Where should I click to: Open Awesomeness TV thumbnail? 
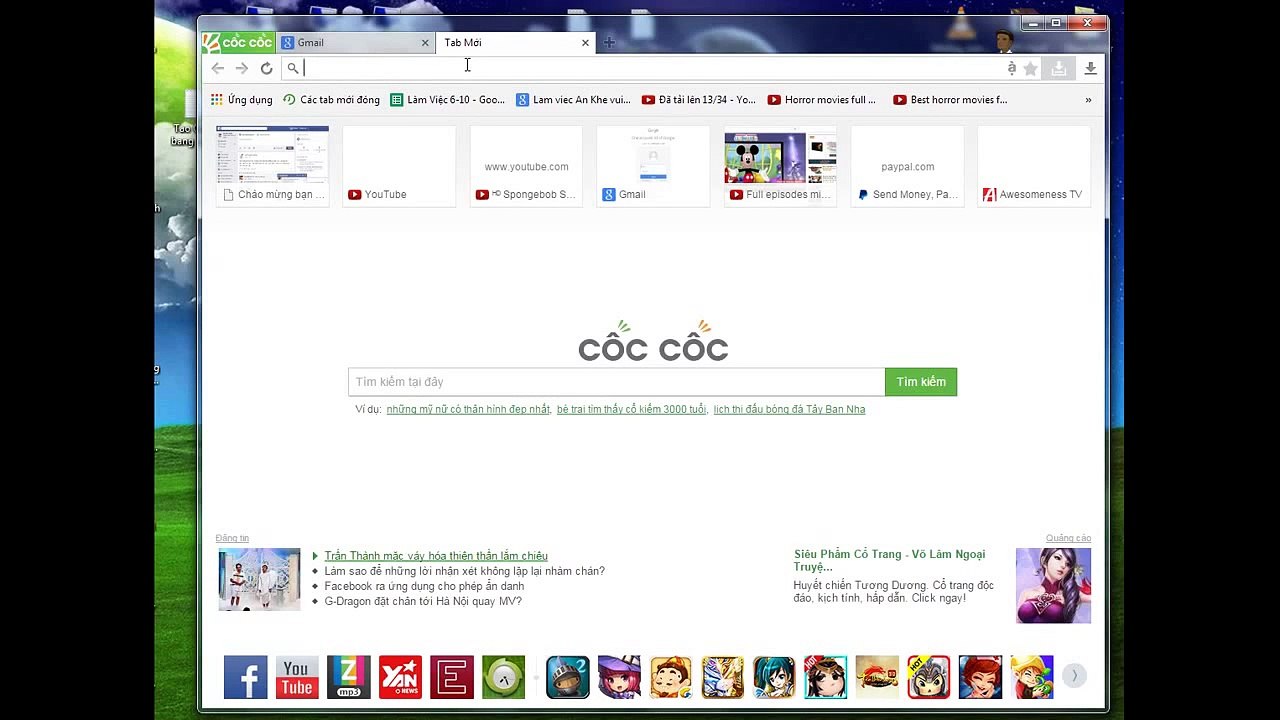point(1034,166)
